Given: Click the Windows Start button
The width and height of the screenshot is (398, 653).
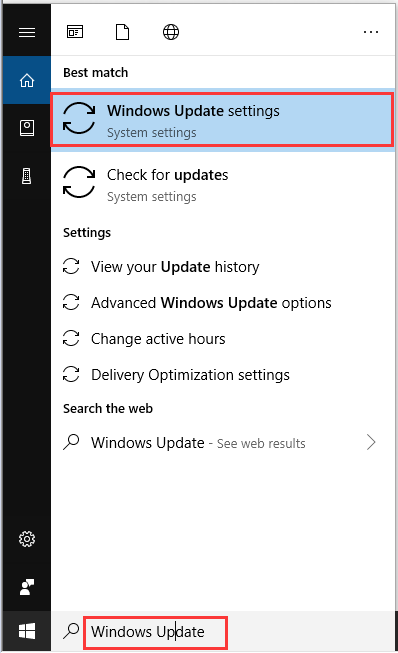Looking at the screenshot, I should point(27,631).
